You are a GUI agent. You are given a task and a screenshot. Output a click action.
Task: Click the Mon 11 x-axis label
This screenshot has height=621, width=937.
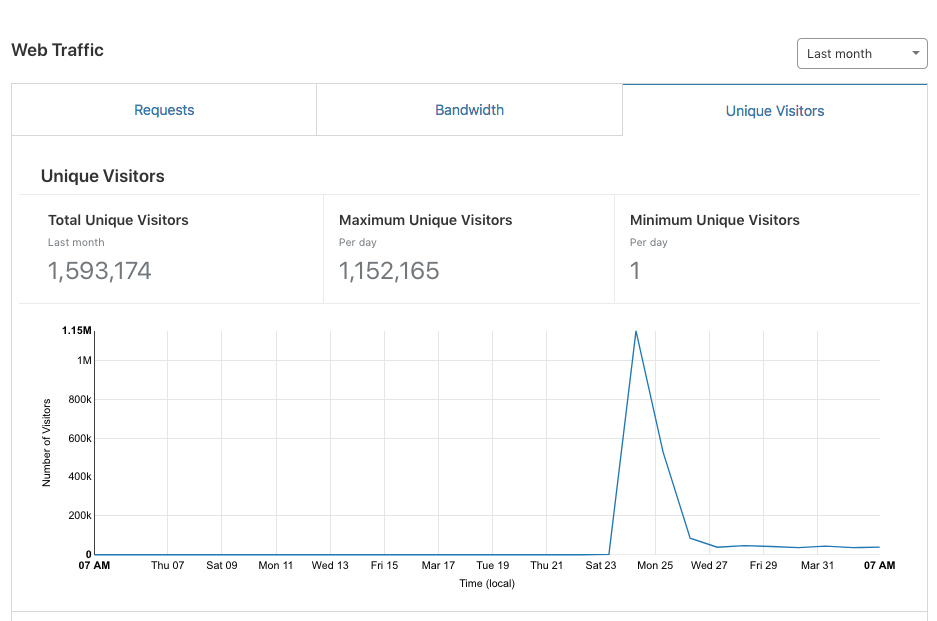tap(275, 565)
